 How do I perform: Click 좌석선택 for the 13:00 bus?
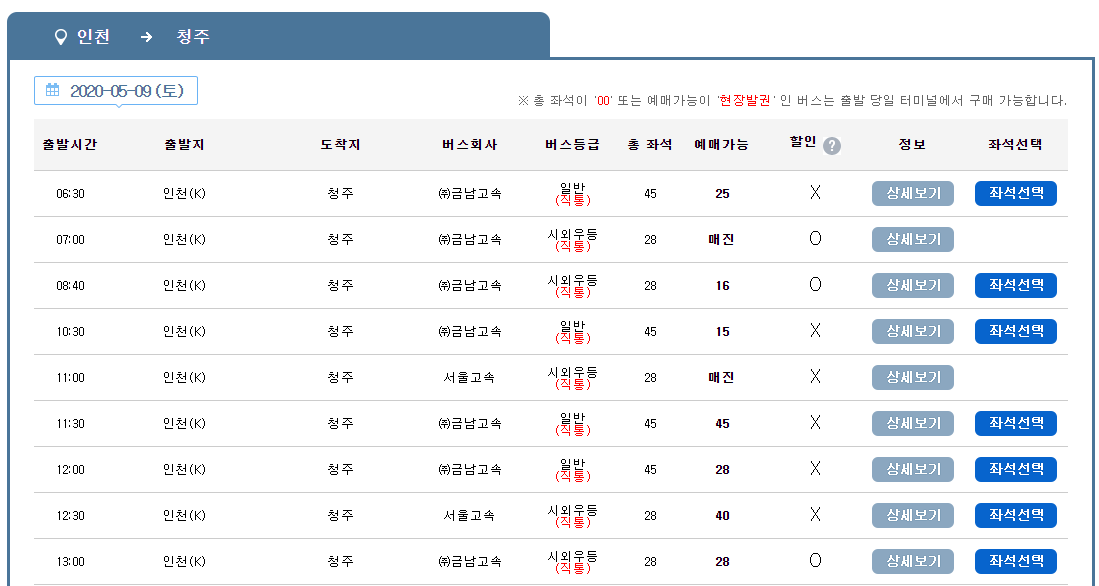tap(1016, 561)
